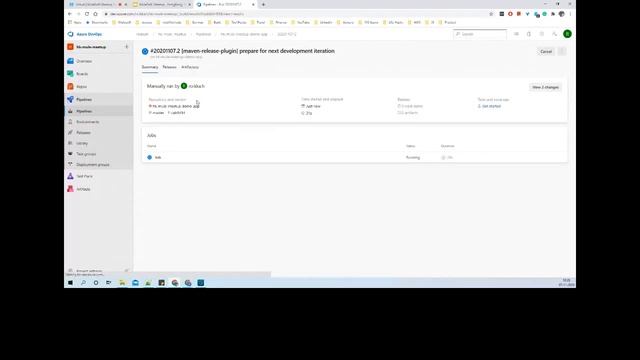
Task: Open Cortana circle in taskbar
Action: point(96,282)
